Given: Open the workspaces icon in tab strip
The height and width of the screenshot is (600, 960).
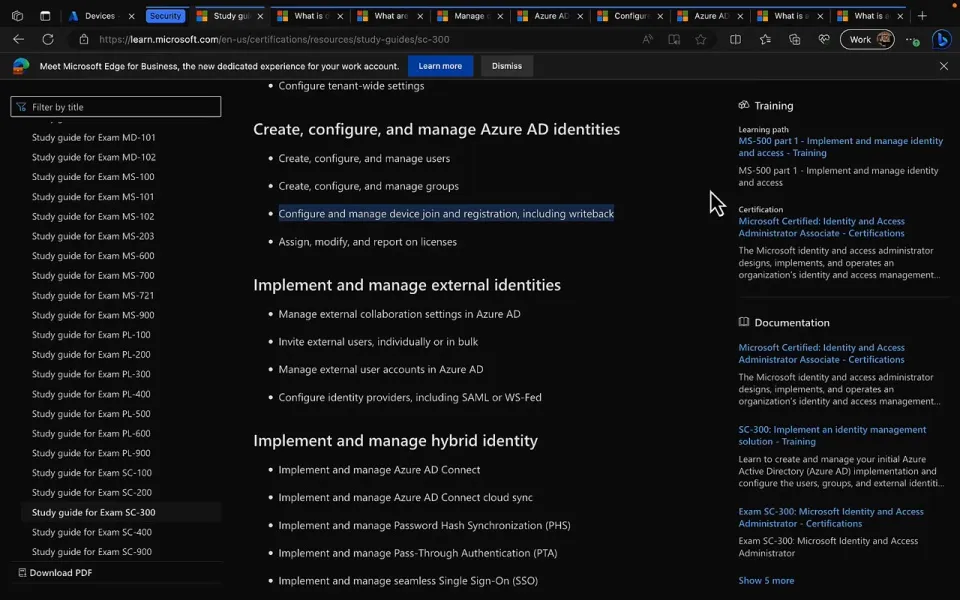Looking at the screenshot, I should 17,16.
